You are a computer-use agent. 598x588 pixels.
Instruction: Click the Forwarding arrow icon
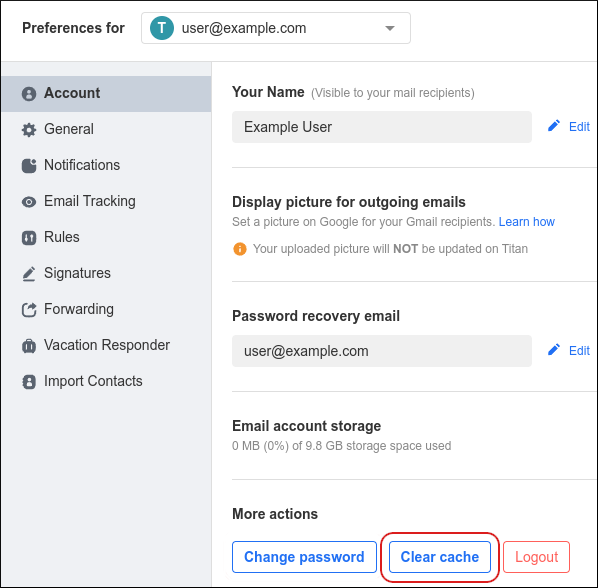29,310
